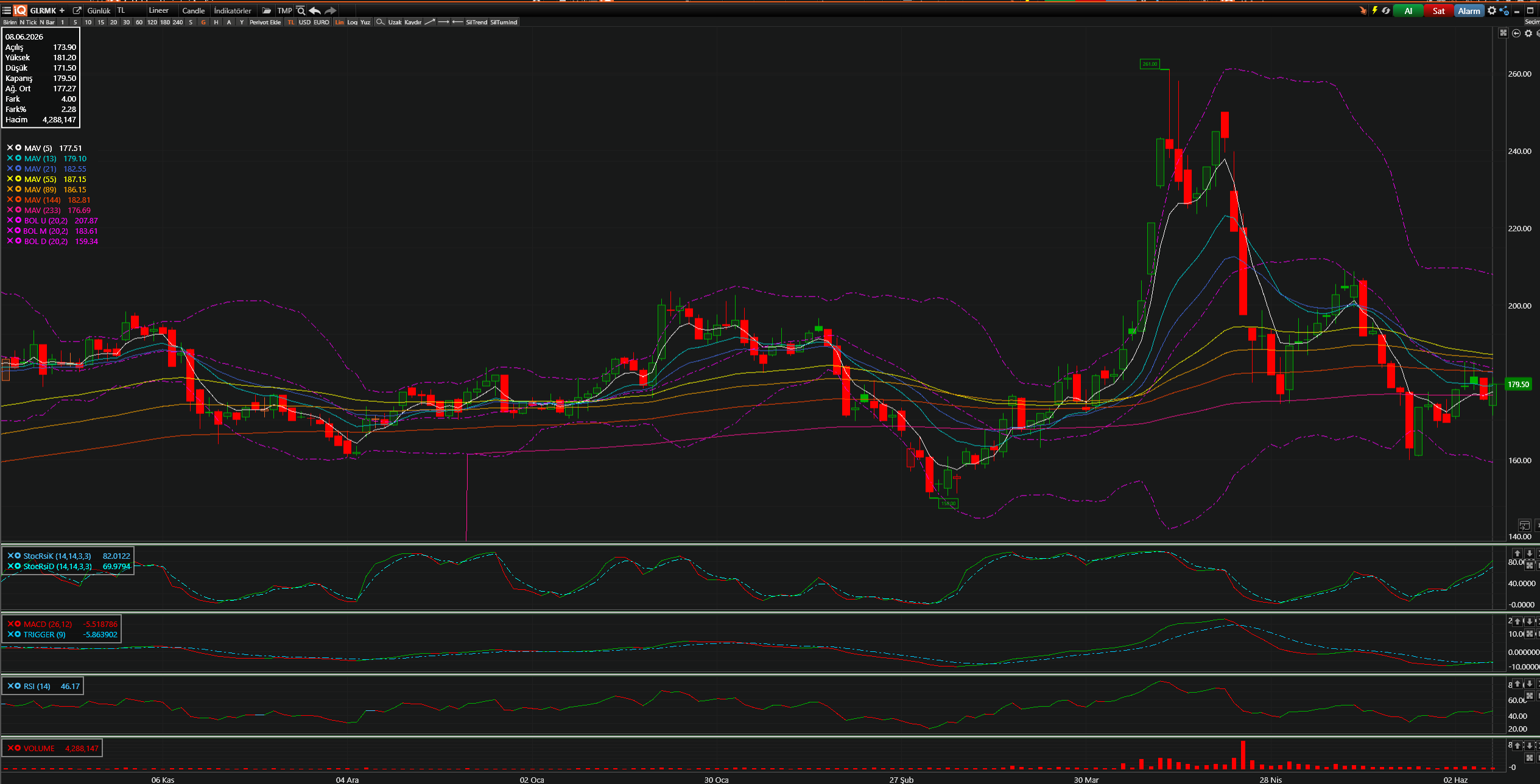The height and width of the screenshot is (784, 1540).
Task: Select the zoom magnifier tool
Action: click(x=380, y=22)
